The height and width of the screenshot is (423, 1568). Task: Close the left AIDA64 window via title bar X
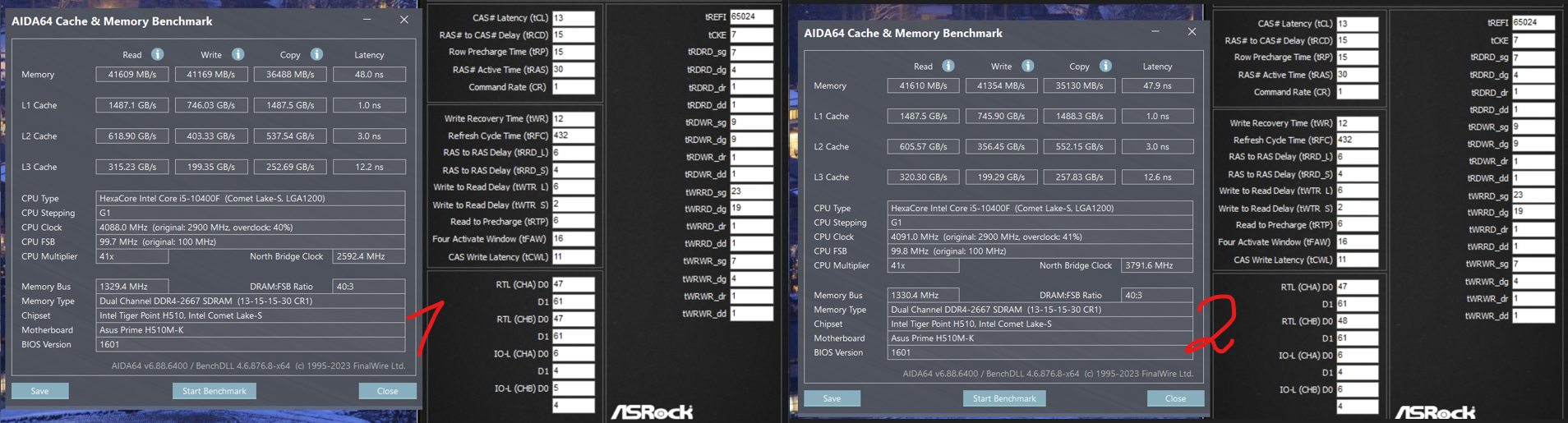point(404,20)
